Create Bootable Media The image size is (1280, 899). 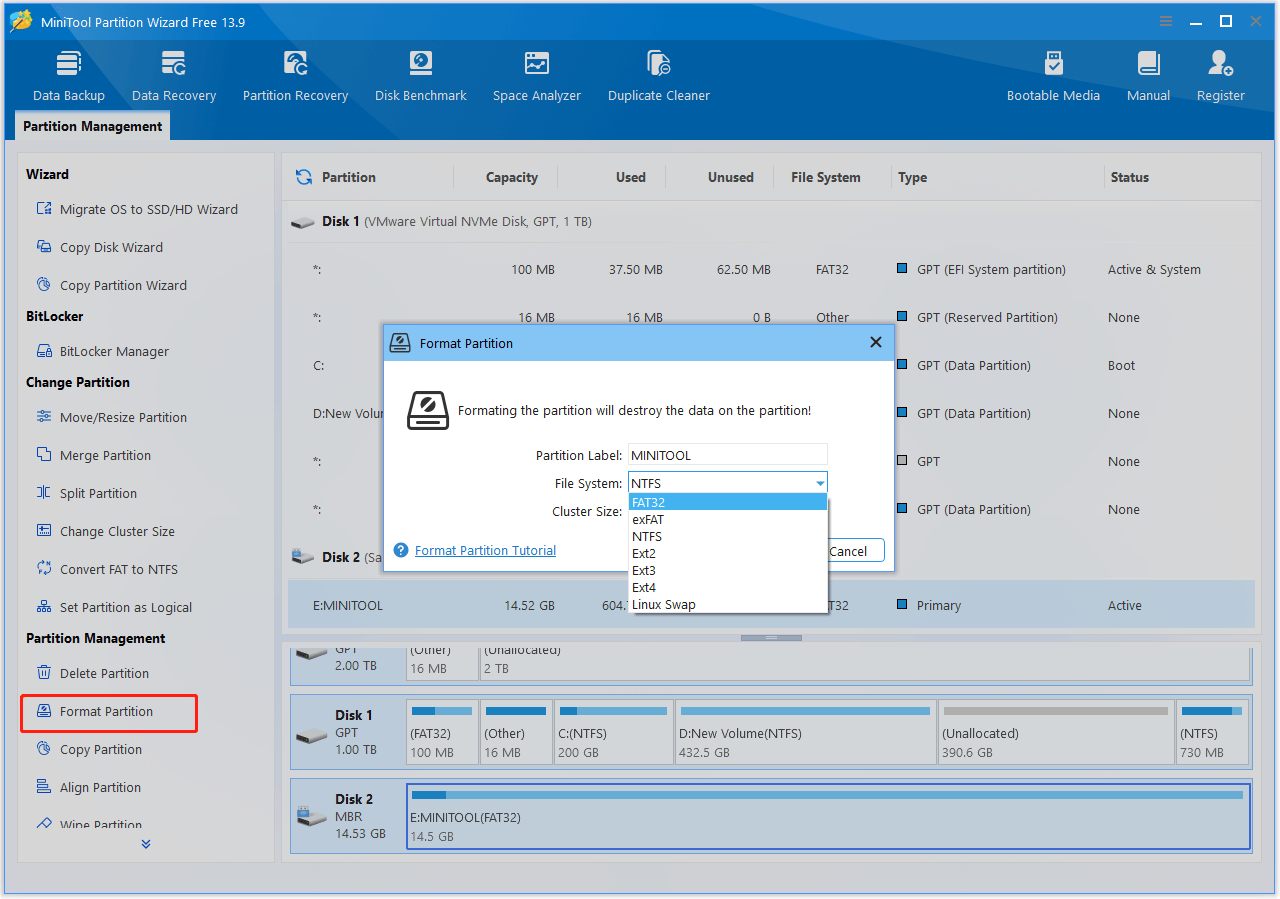(1053, 77)
